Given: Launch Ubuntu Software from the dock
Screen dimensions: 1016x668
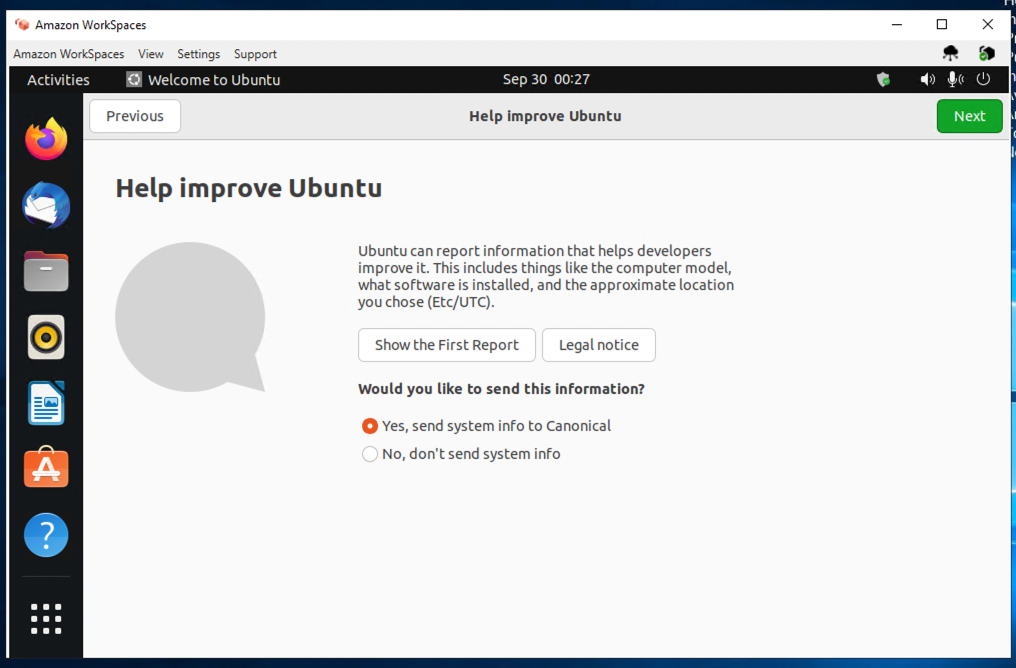Looking at the screenshot, I should click(x=45, y=467).
